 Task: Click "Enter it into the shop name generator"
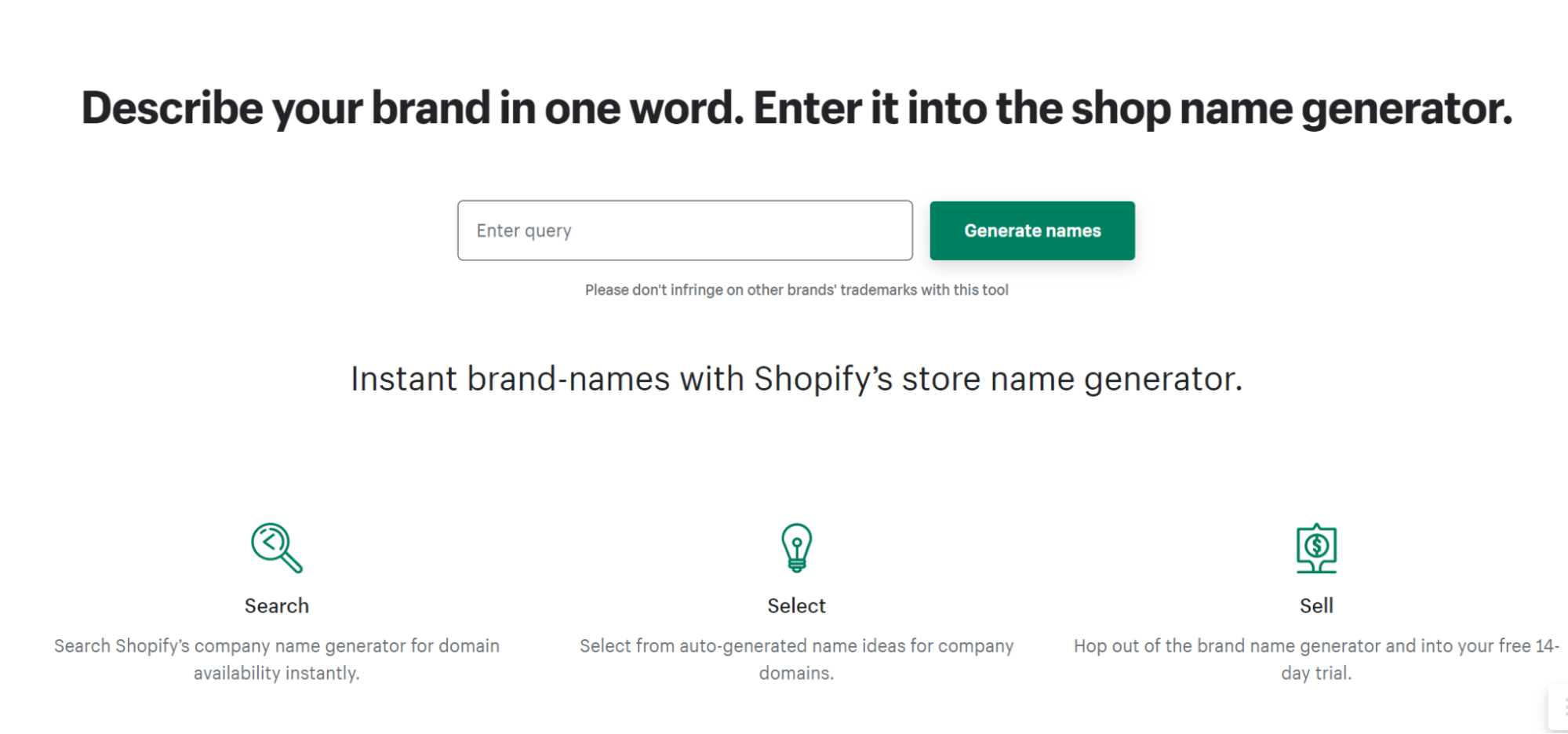pos(1133,107)
